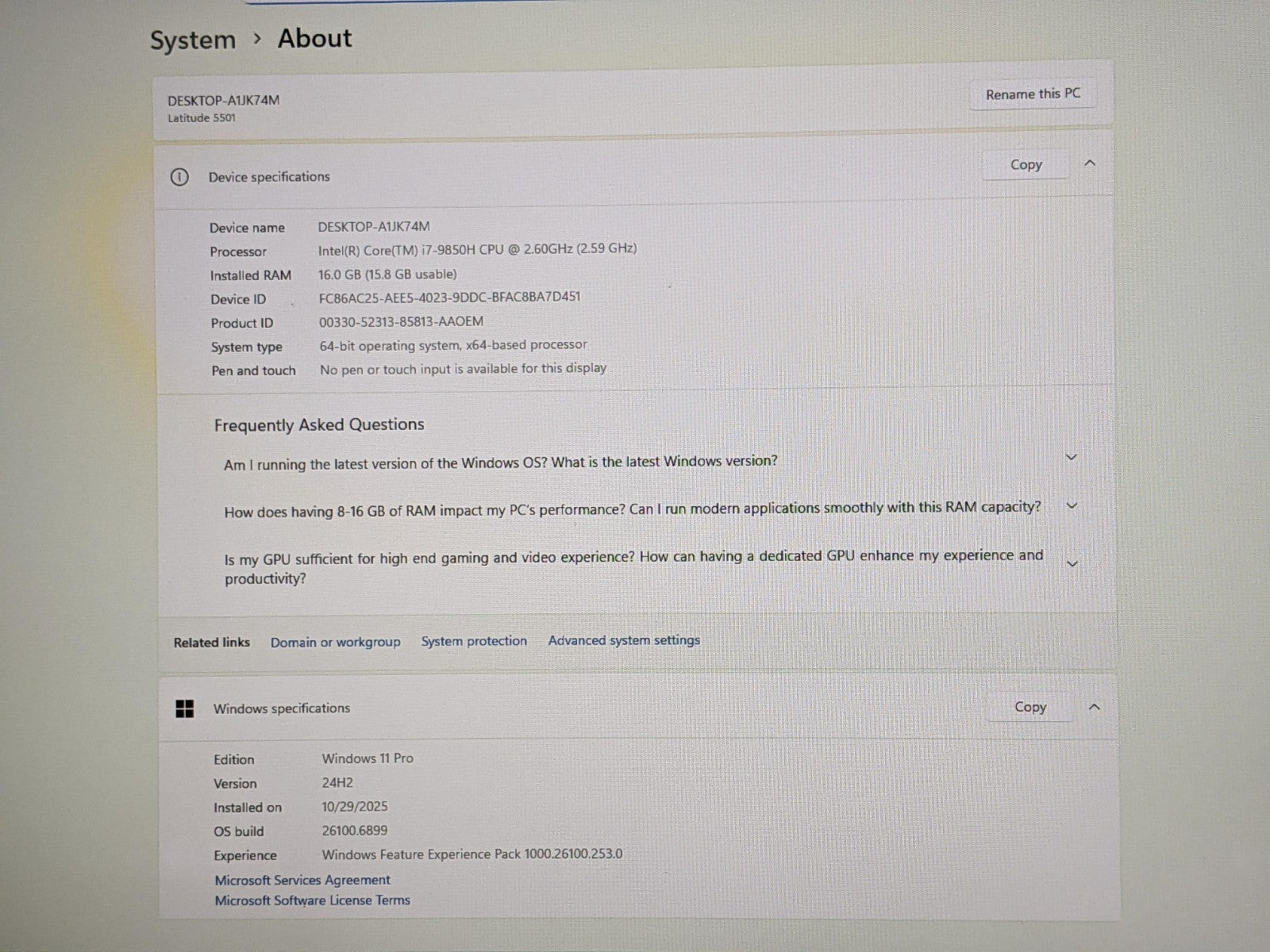
Task: Click Rename this PC button
Action: 1033,94
